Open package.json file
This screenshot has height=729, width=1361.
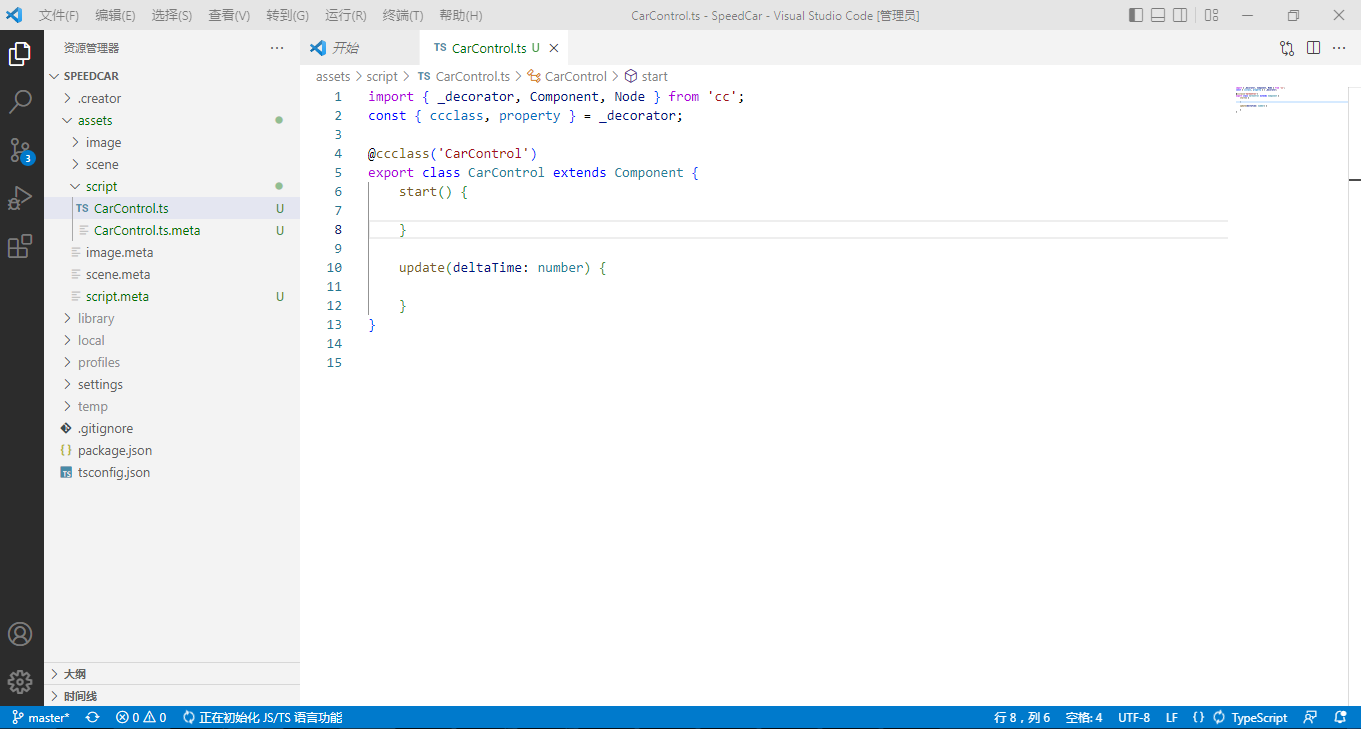(x=172, y=450)
